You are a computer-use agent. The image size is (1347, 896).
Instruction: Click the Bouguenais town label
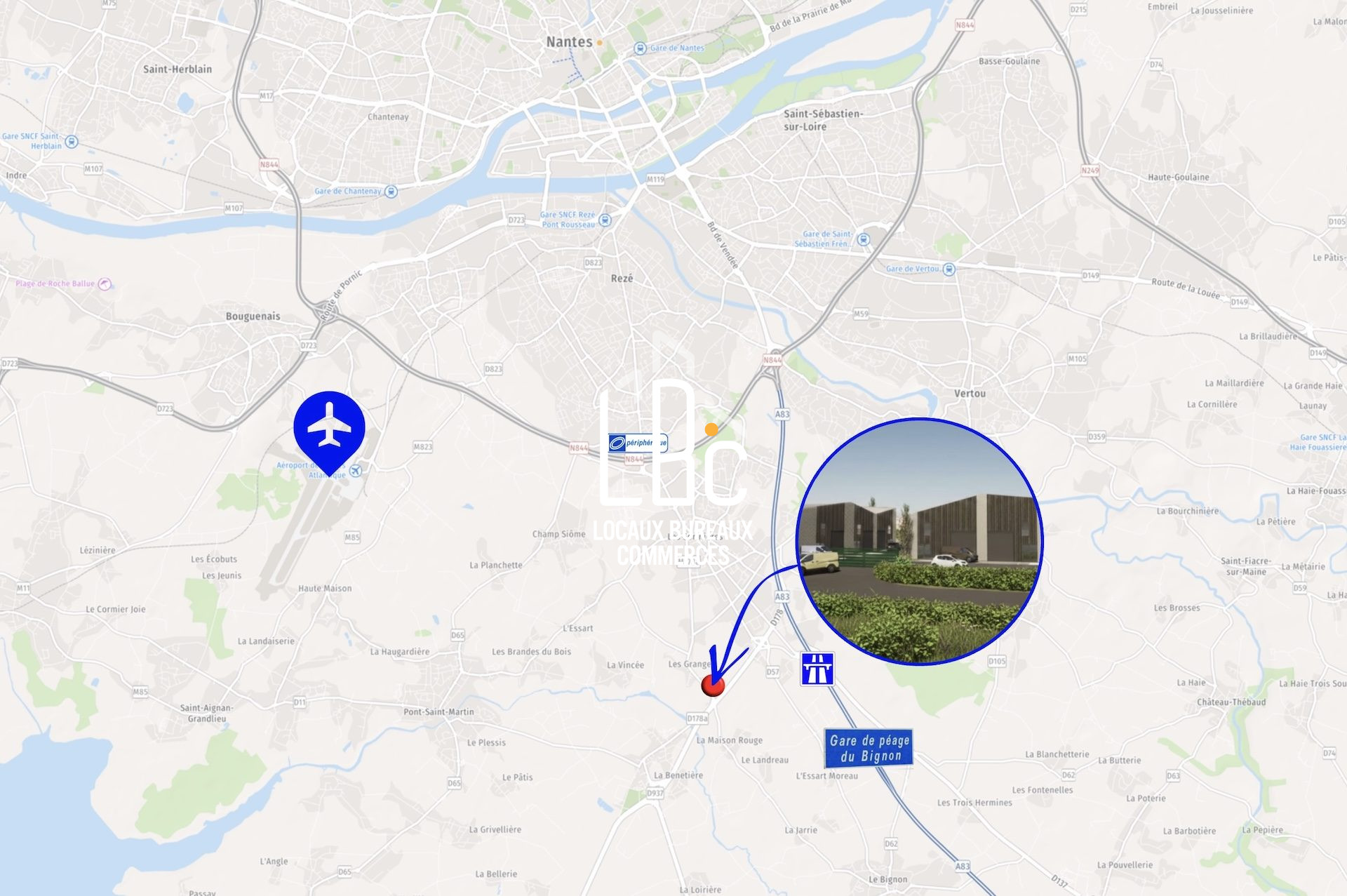pos(253,316)
